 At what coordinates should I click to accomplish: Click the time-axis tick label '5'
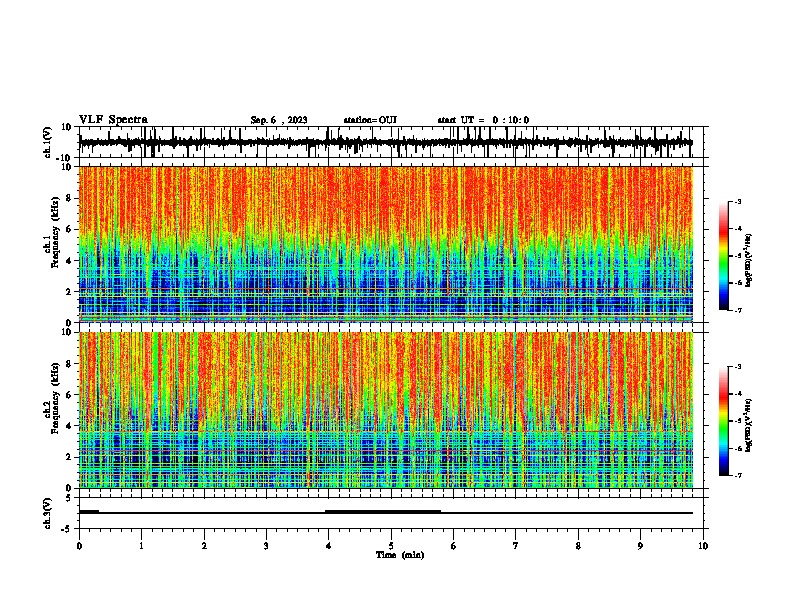point(391,546)
